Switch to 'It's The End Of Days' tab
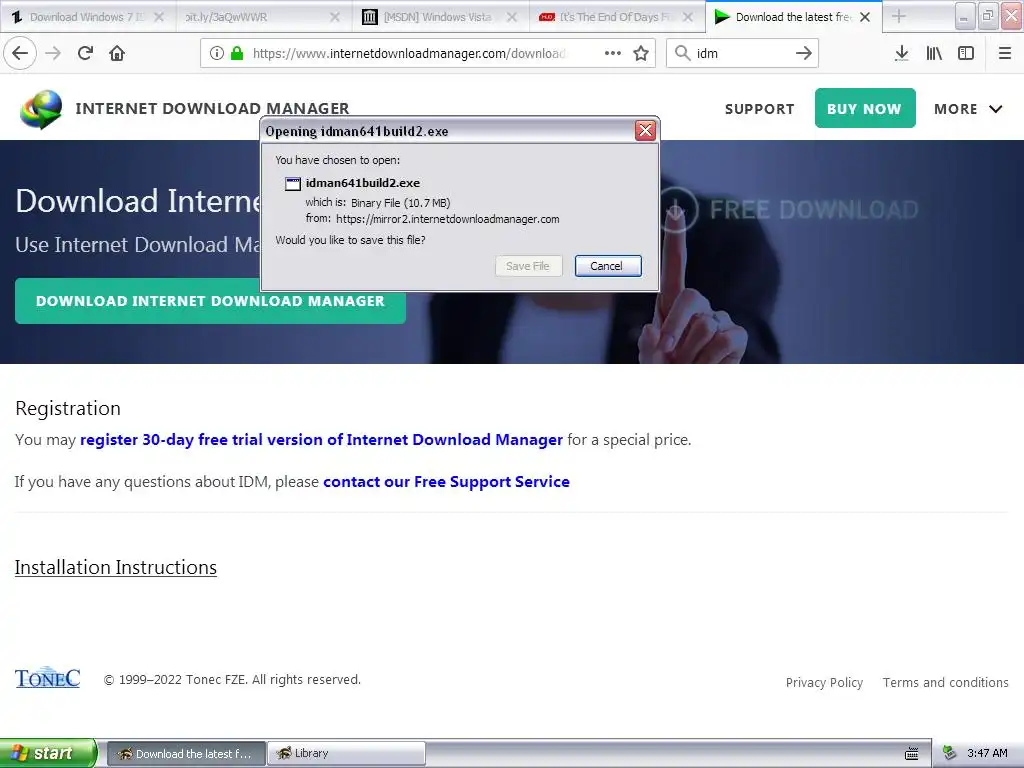This screenshot has width=1024, height=768. click(616, 17)
